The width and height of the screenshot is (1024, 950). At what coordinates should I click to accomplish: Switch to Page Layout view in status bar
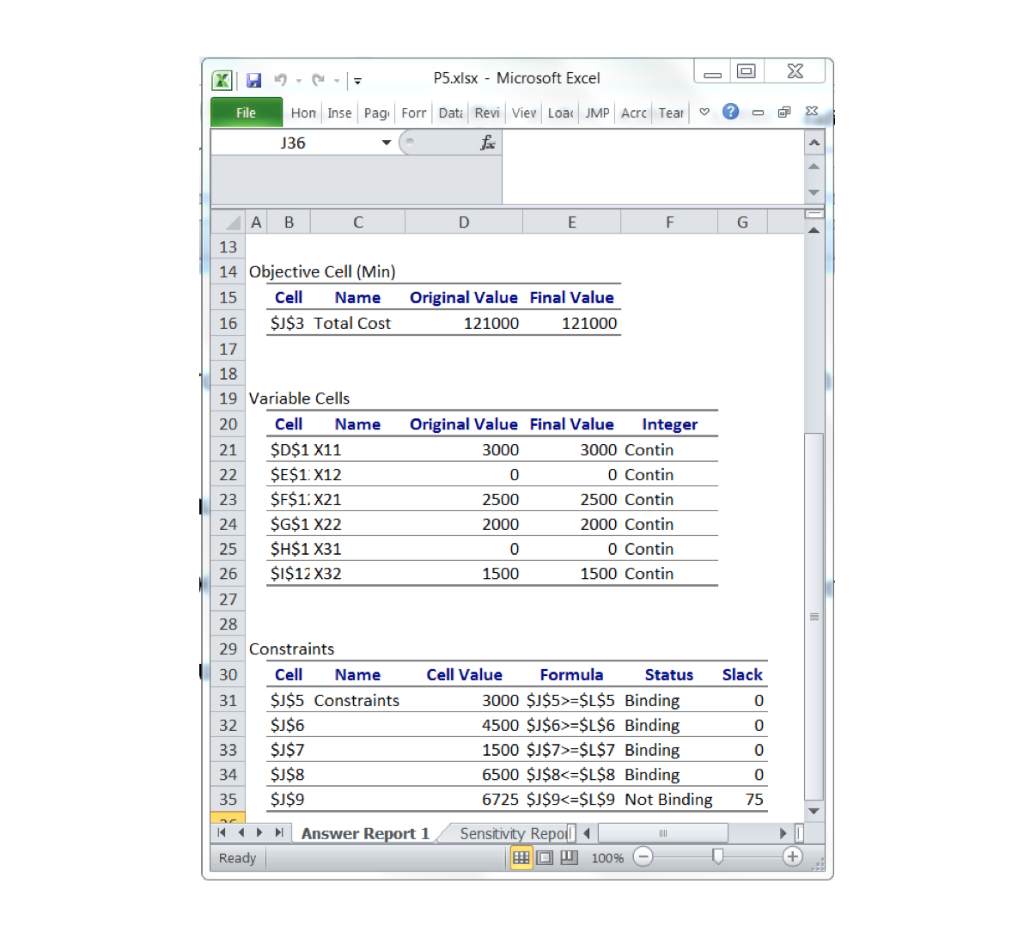pyautogui.click(x=545, y=857)
